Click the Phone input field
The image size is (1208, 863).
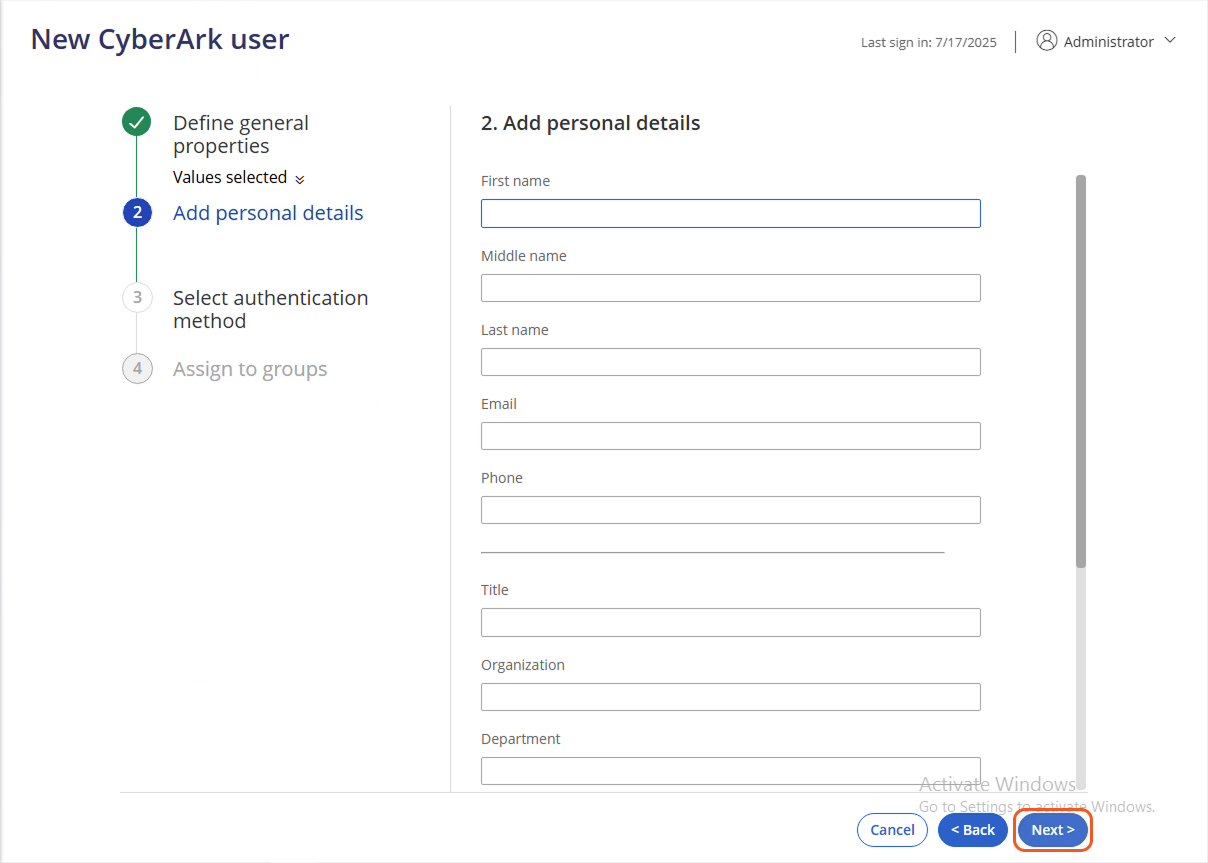730,509
